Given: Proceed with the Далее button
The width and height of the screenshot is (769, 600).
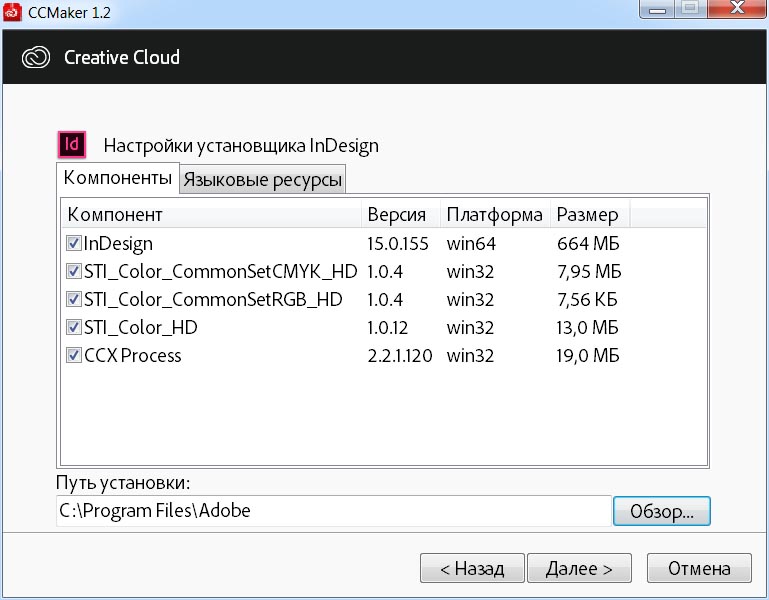Looking at the screenshot, I should point(579,568).
